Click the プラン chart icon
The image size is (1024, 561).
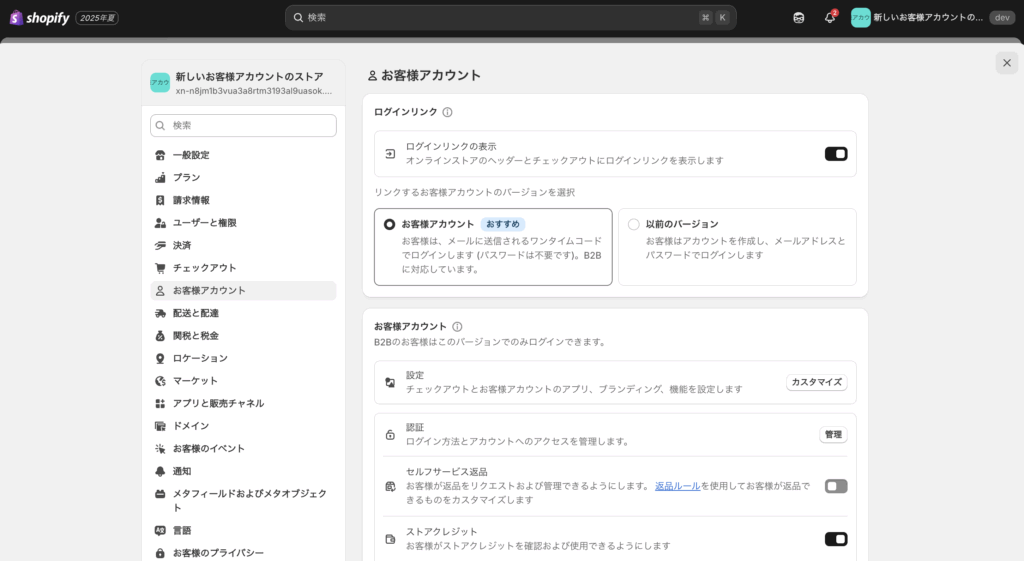(160, 178)
